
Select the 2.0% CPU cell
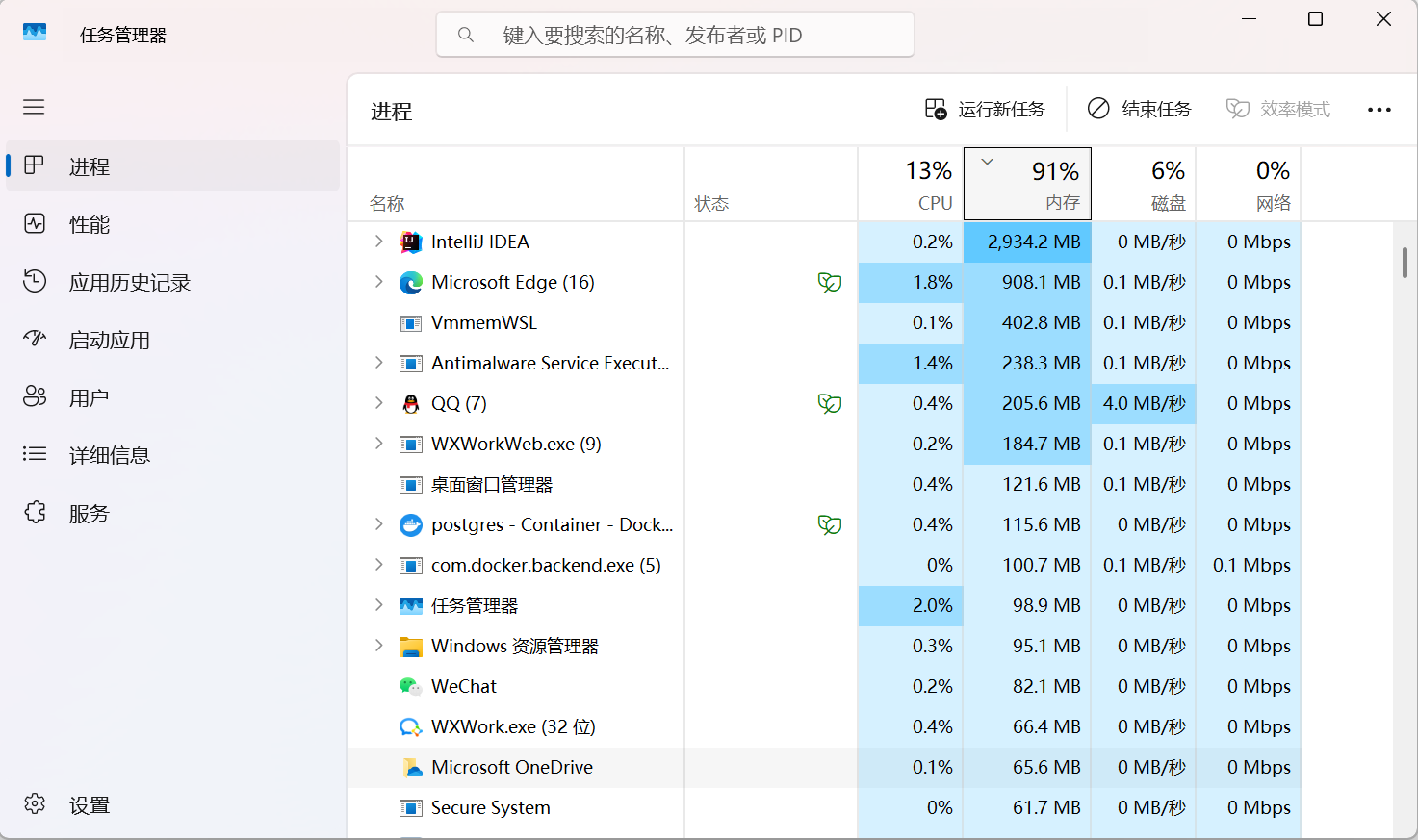pyautogui.click(x=911, y=606)
